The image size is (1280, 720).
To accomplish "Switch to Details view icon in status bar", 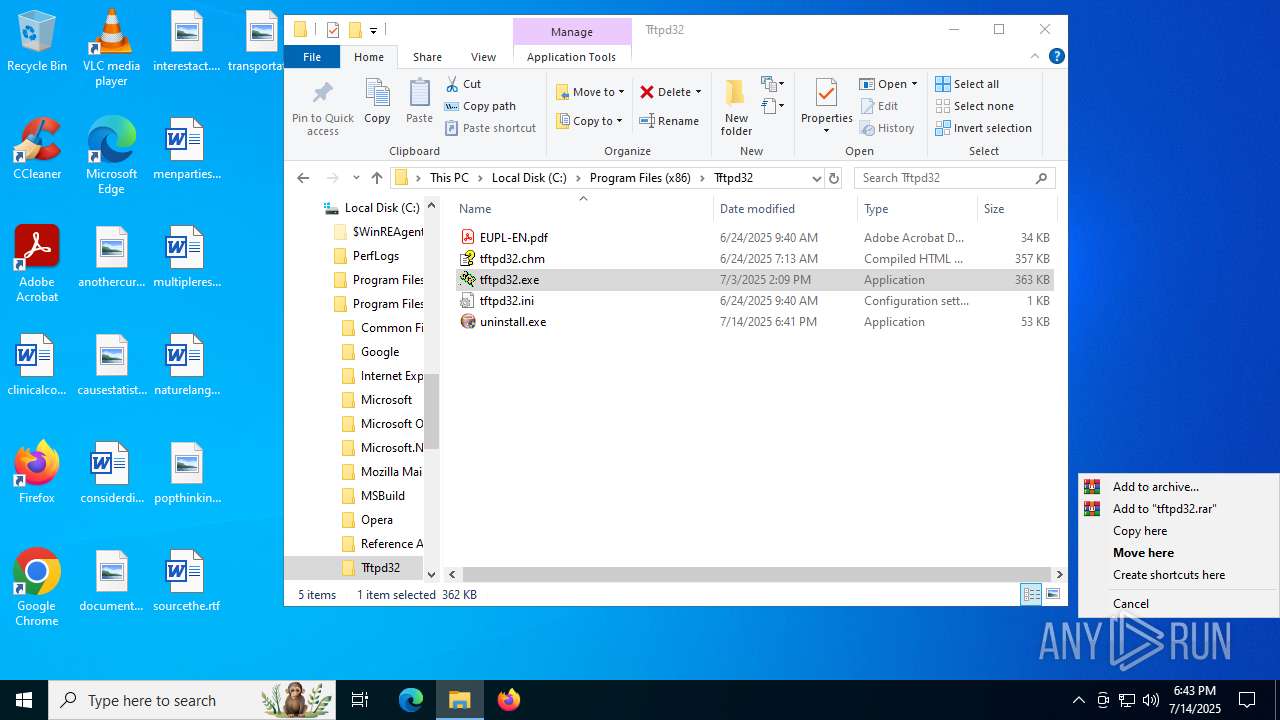I will [1031, 595].
